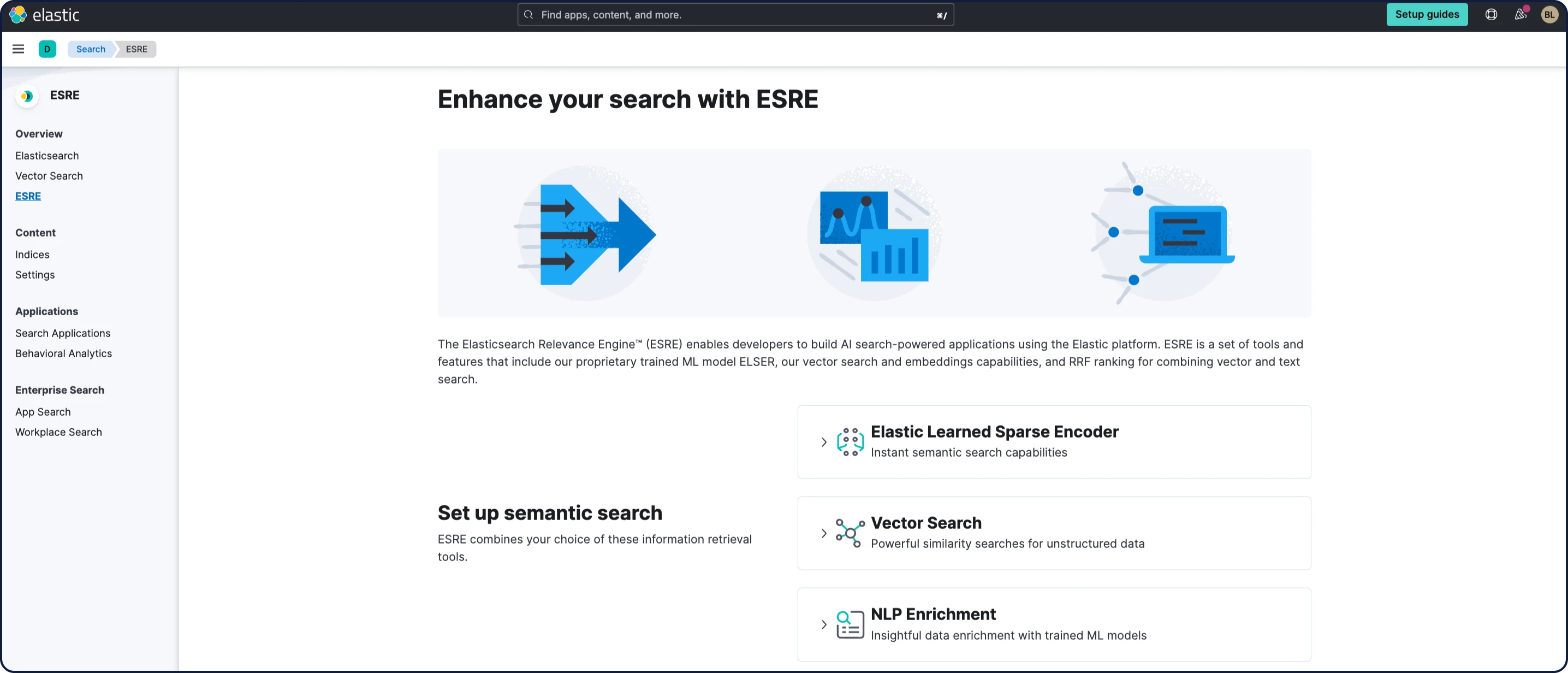Click the 'Enhance your search with ESRE' heading

(627, 99)
